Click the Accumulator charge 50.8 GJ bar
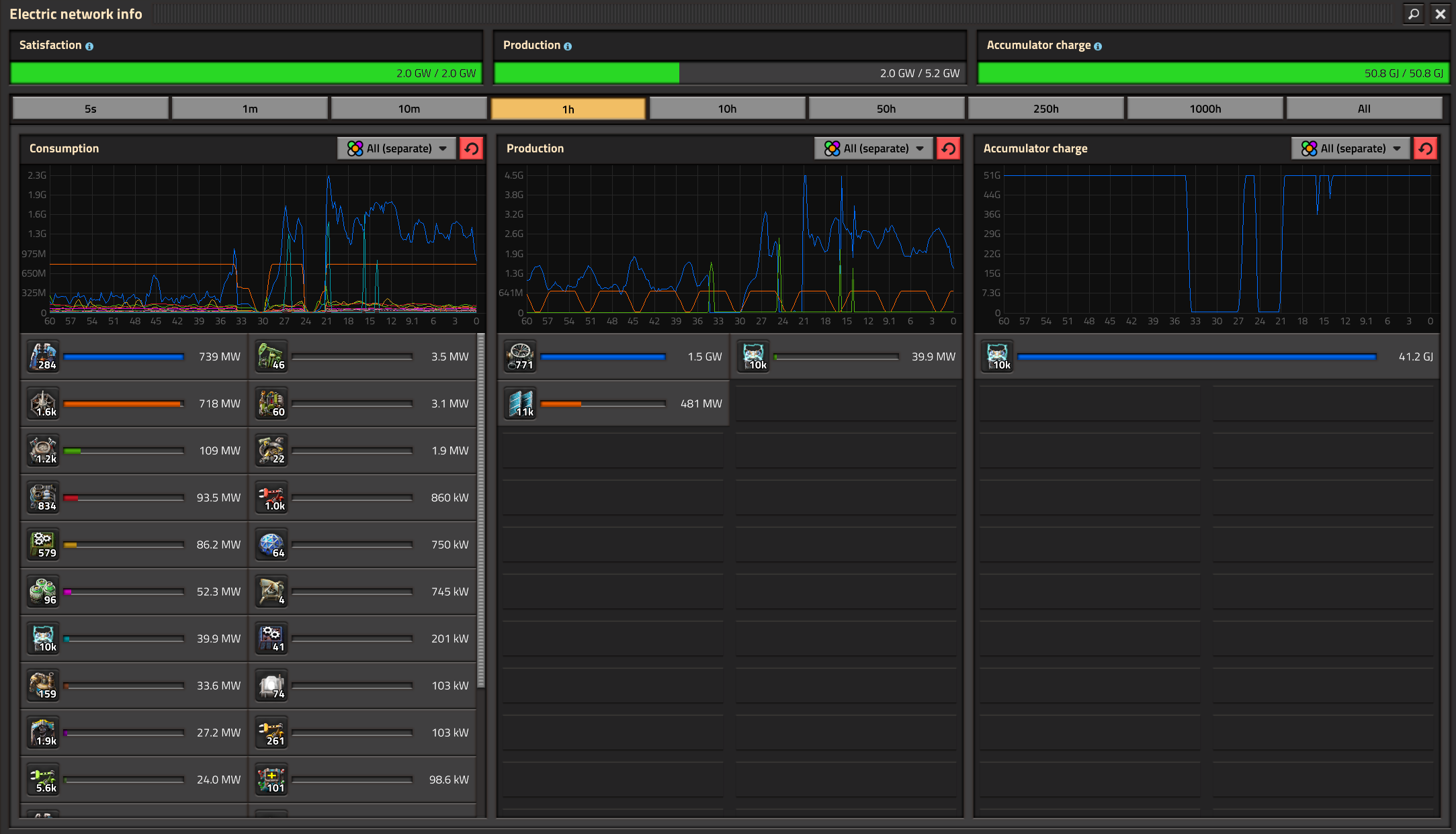The height and width of the screenshot is (834, 1456). point(1213,73)
